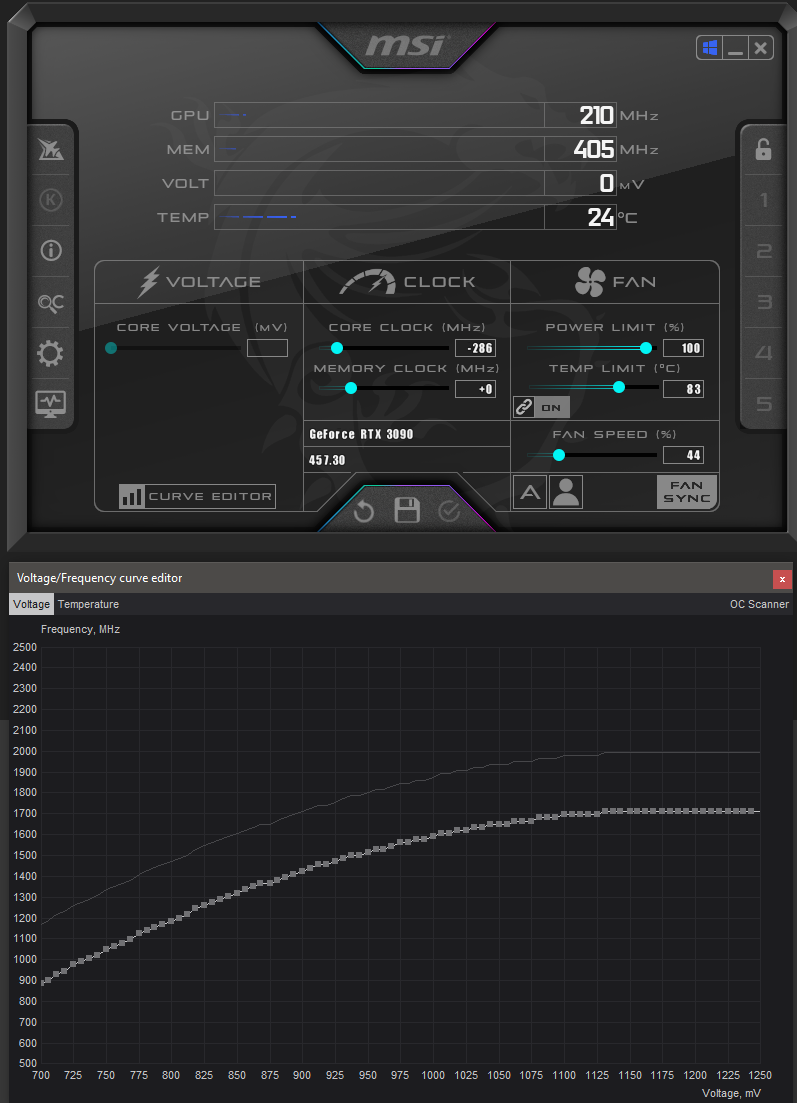797x1103 pixels.
Task: Click the fan speed slider handle
Action: [559, 455]
